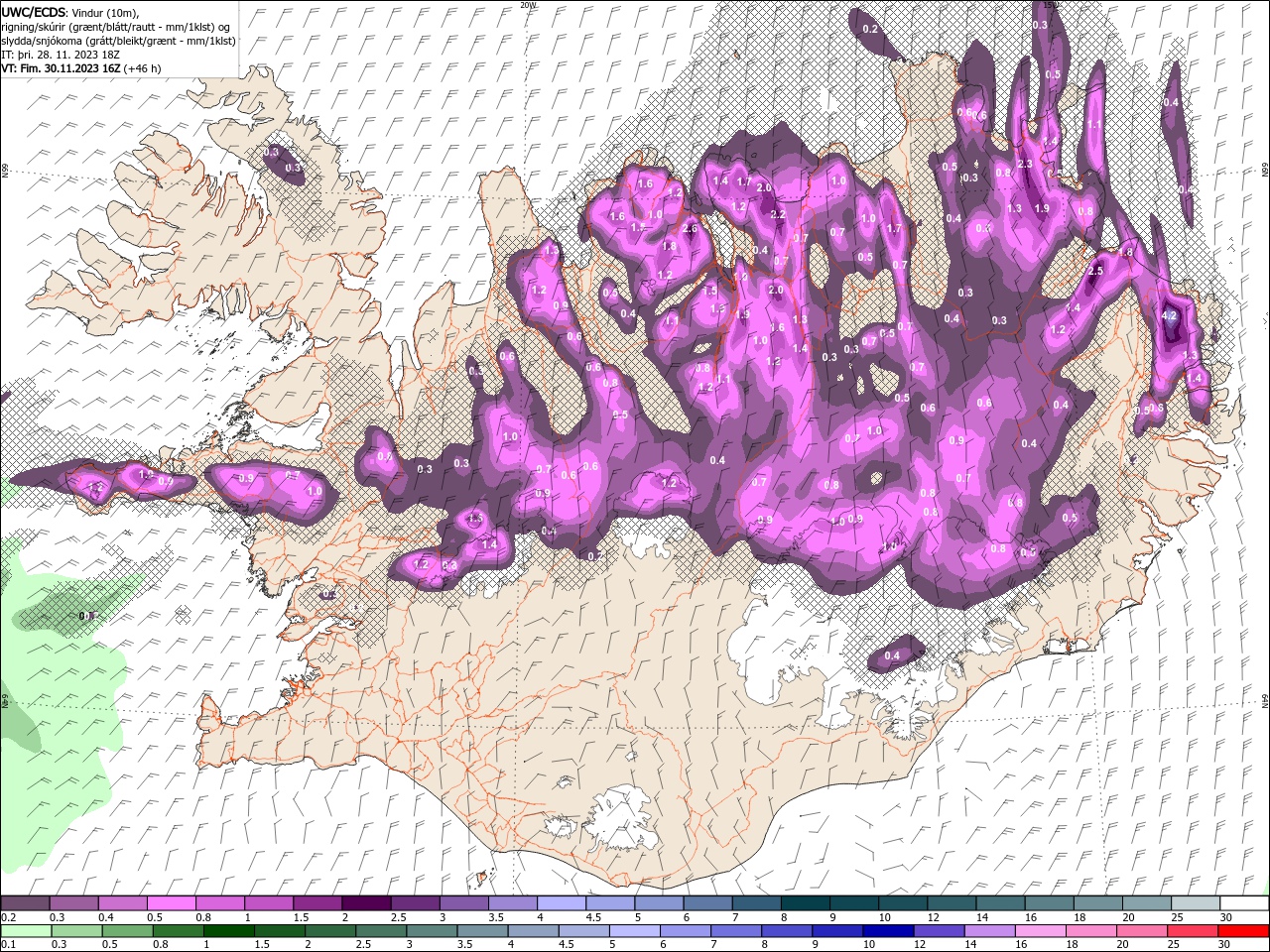This screenshot has width=1270, height=952.
Task: Select the pale pink swatch labeled 16 in rain legend
Action: [x=1040, y=931]
